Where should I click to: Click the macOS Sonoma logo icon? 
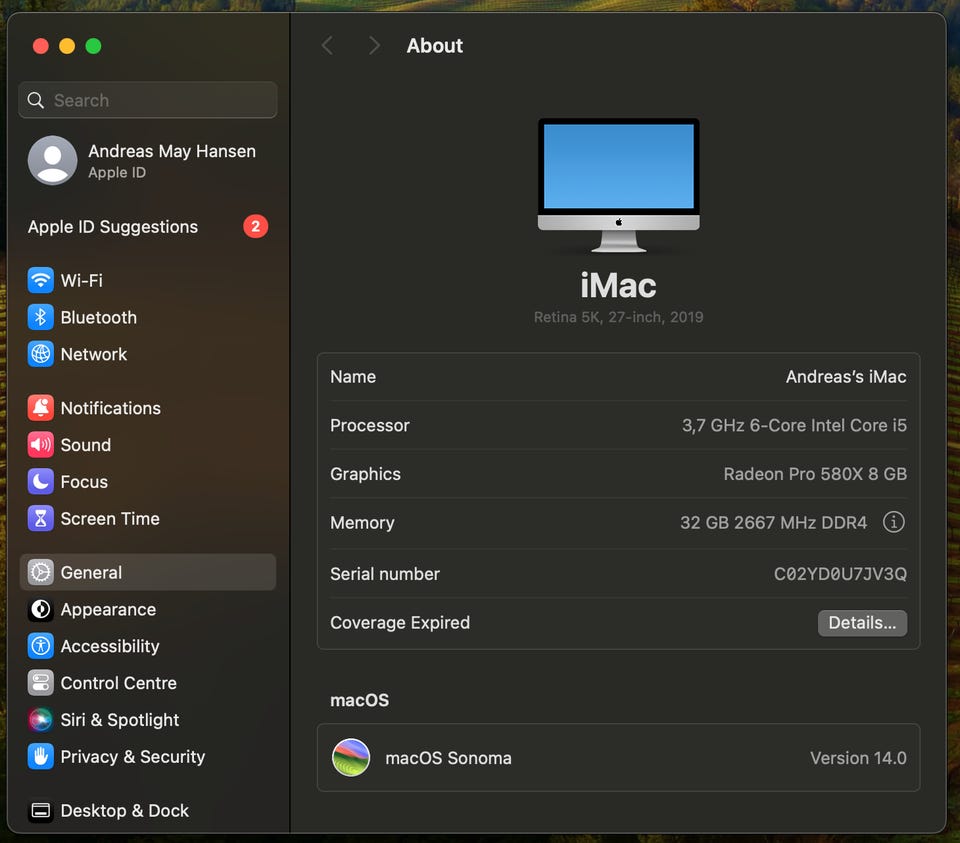coord(351,757)
